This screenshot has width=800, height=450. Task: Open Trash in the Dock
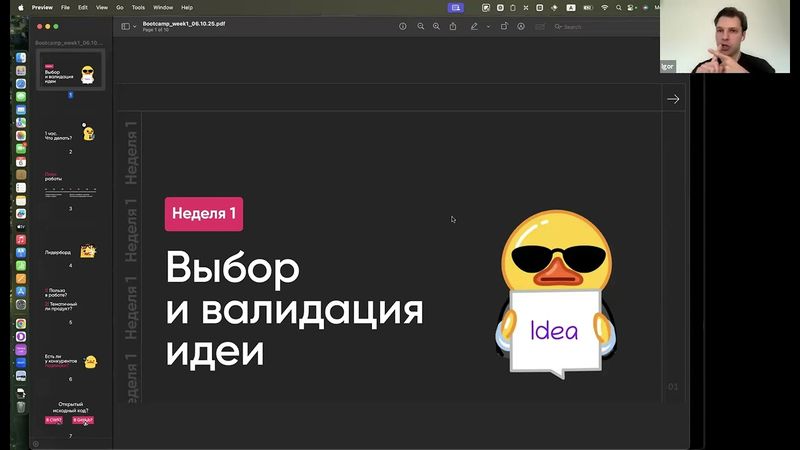[x=21, y=407]
